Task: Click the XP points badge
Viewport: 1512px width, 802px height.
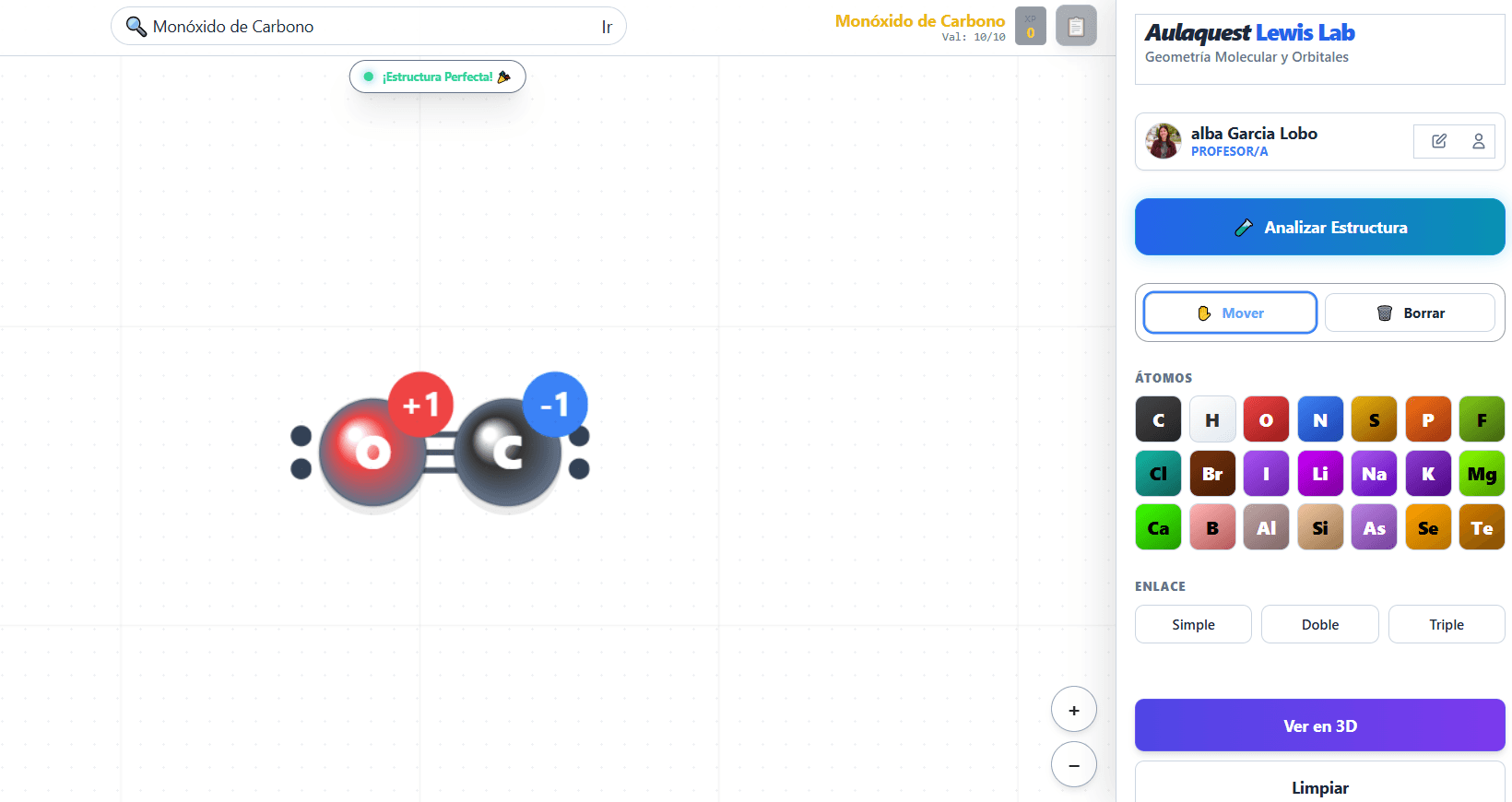Action: 1031,26
